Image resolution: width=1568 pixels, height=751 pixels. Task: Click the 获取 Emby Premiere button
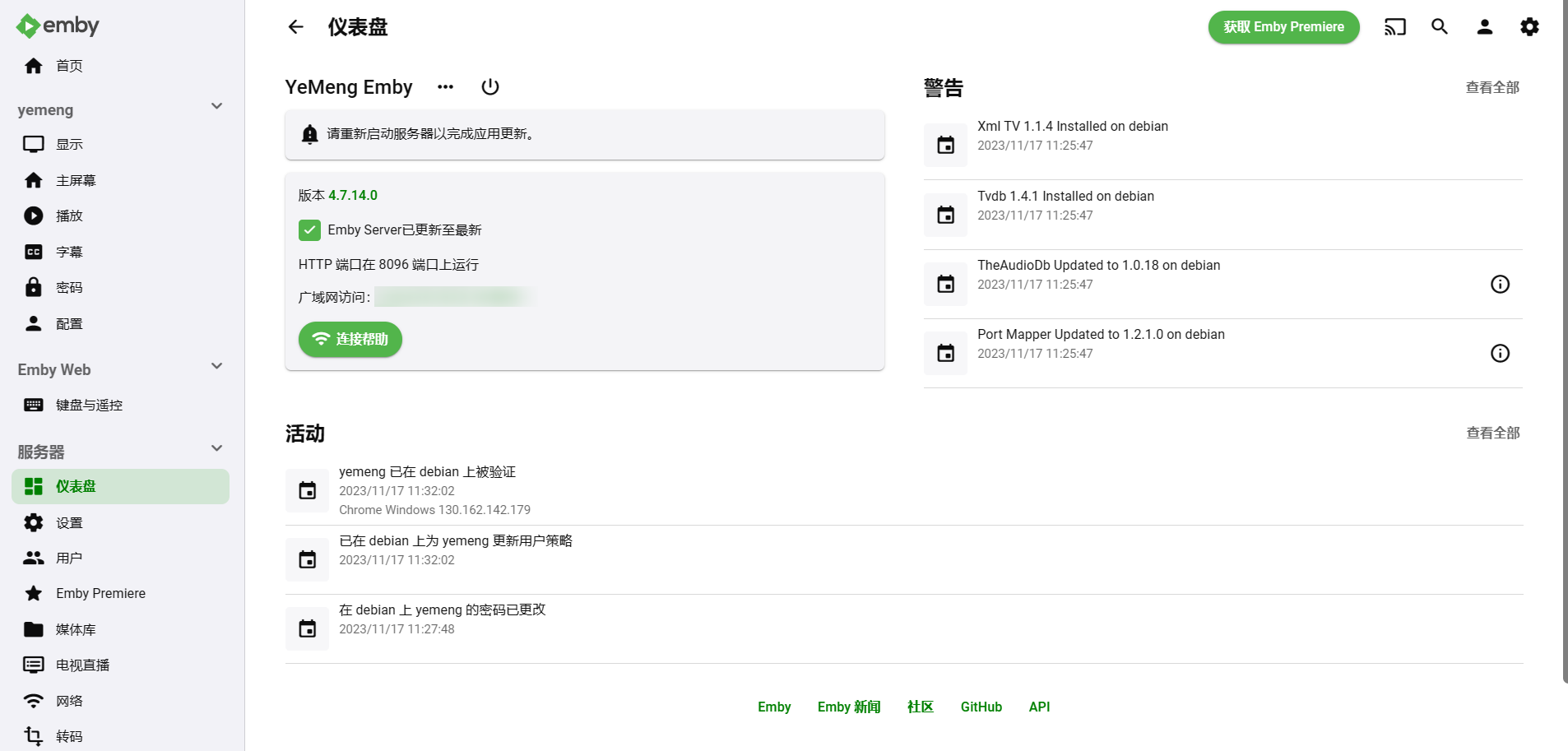tap(1283, 27)
